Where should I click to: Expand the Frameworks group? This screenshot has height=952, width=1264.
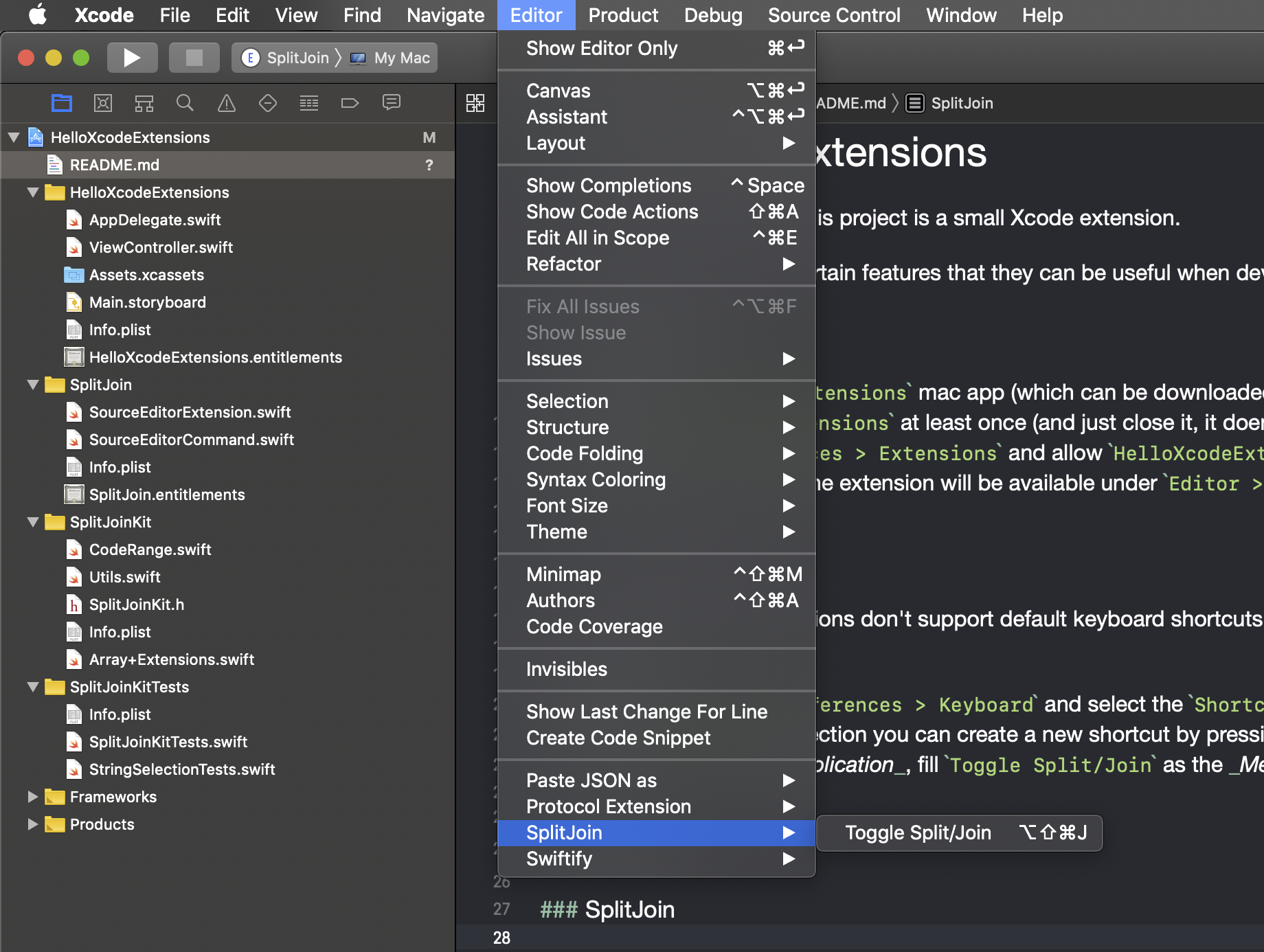tap(33, 797)
